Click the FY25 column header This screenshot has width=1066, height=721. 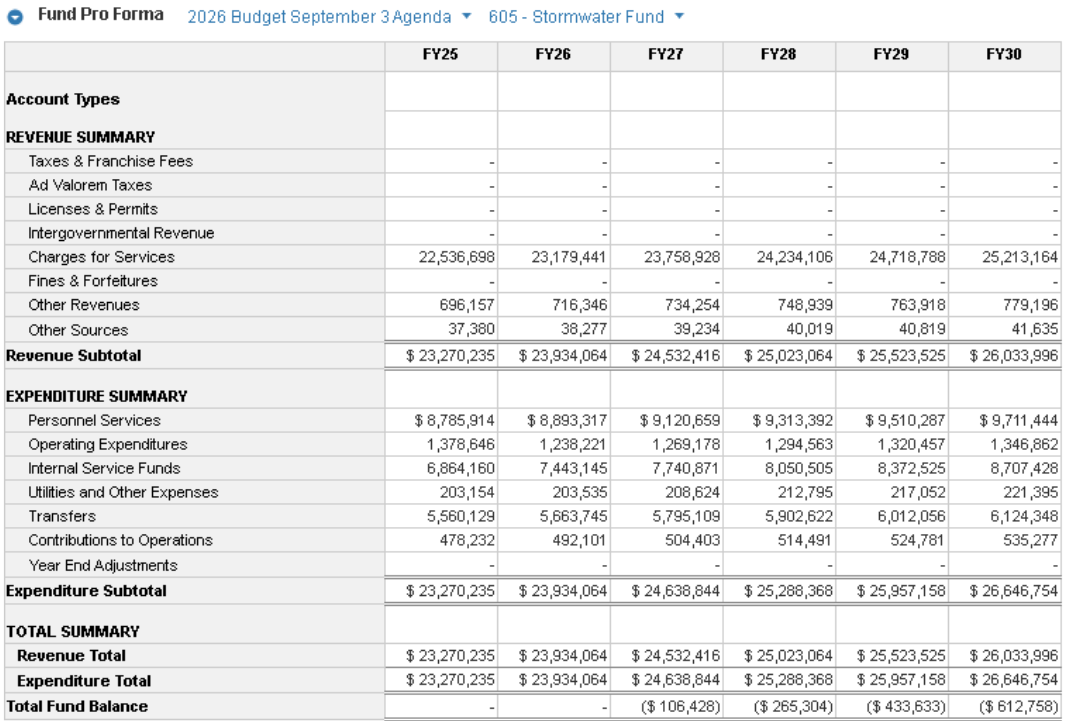tap(440, 56)
